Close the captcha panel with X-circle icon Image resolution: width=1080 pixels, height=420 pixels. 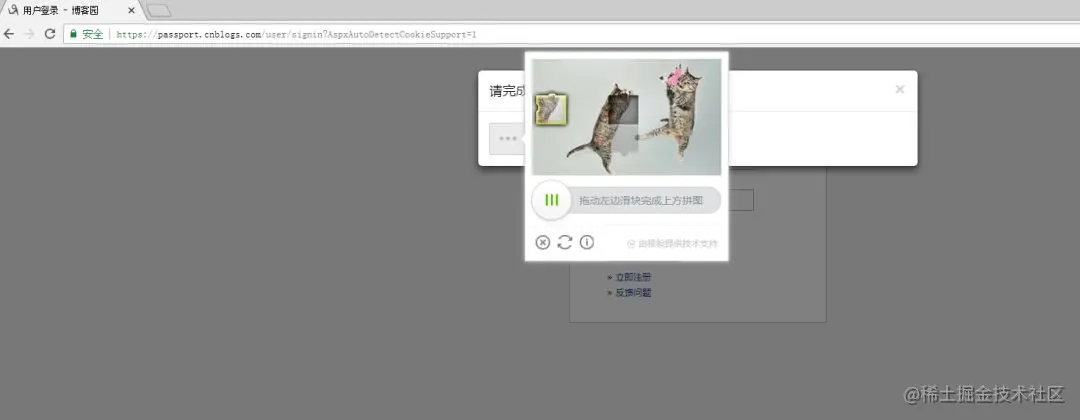(543, 242)
